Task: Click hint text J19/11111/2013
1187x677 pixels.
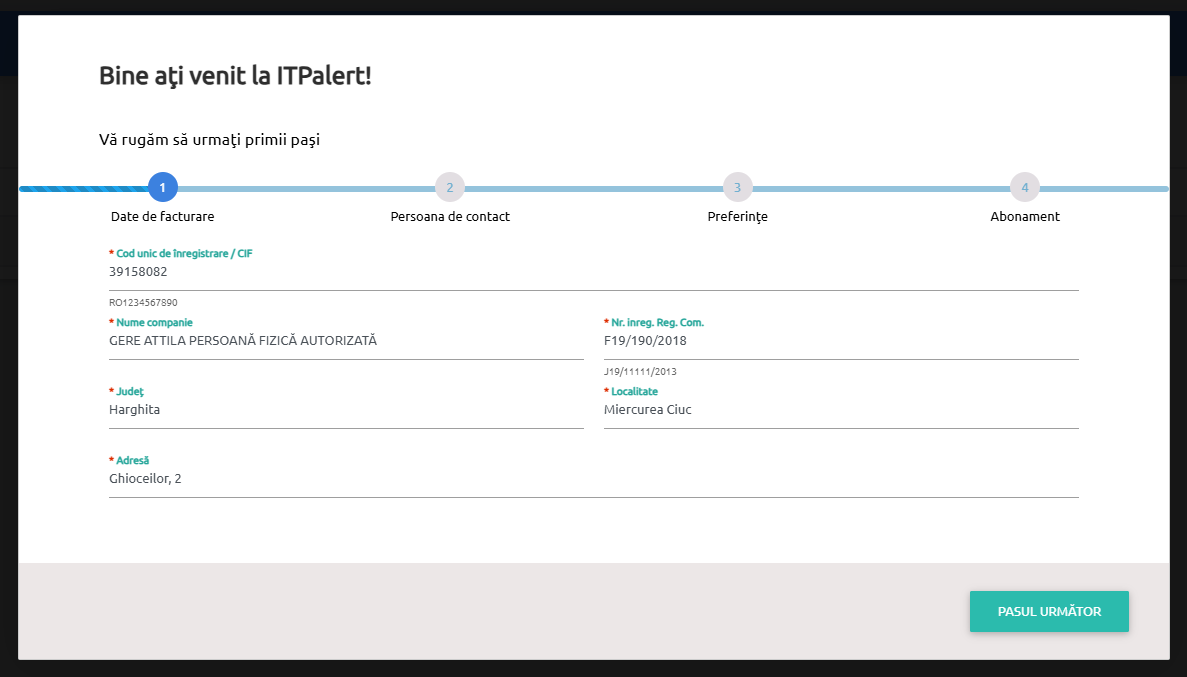Action: [640, 371]
